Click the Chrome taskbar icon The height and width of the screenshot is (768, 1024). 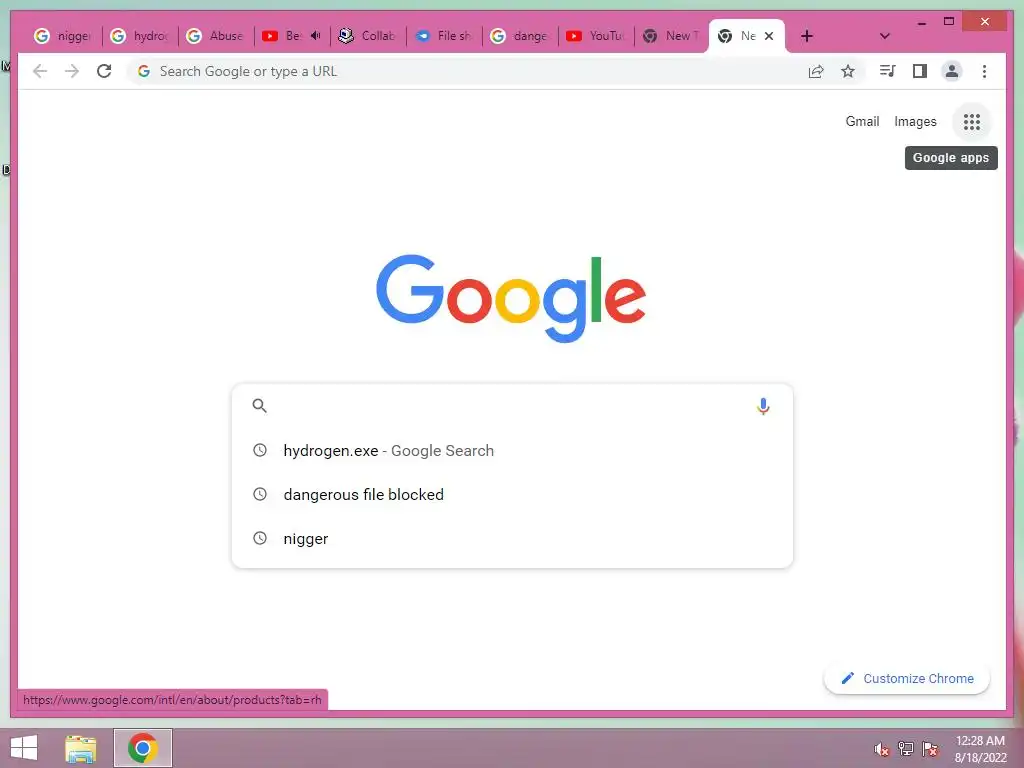[x=142, y=748]
